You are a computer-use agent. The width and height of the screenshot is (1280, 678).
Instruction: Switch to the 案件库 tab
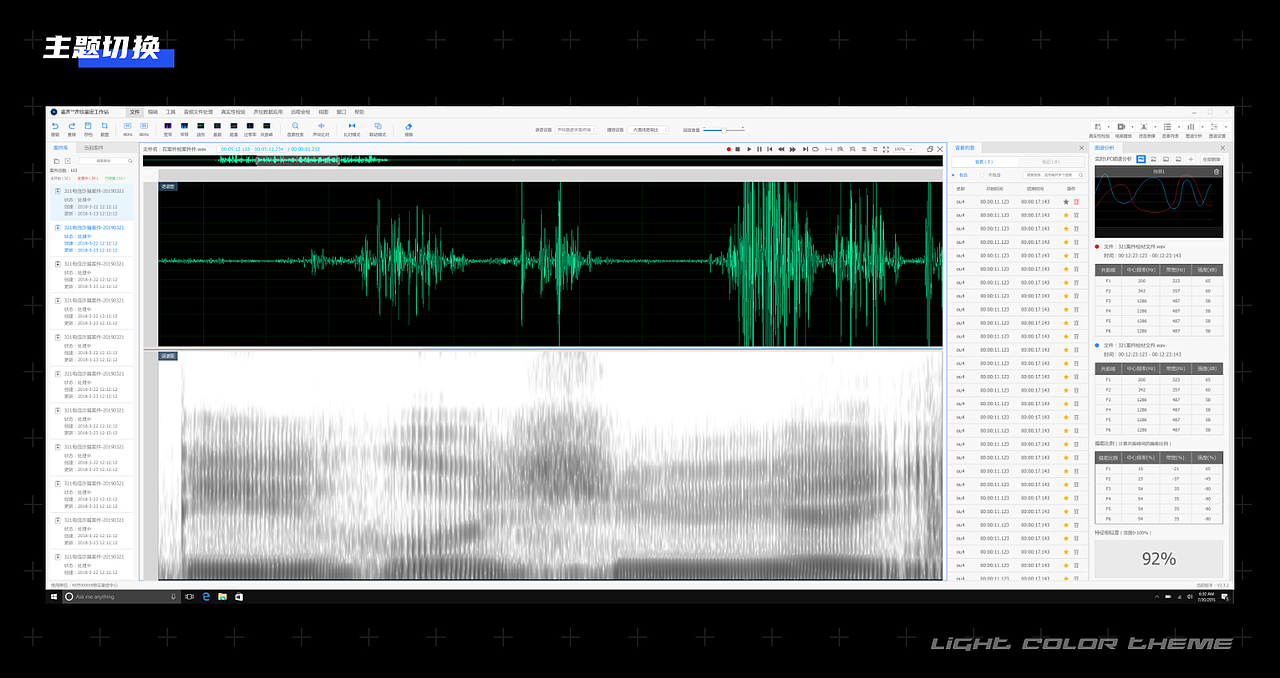click(61, 147)
